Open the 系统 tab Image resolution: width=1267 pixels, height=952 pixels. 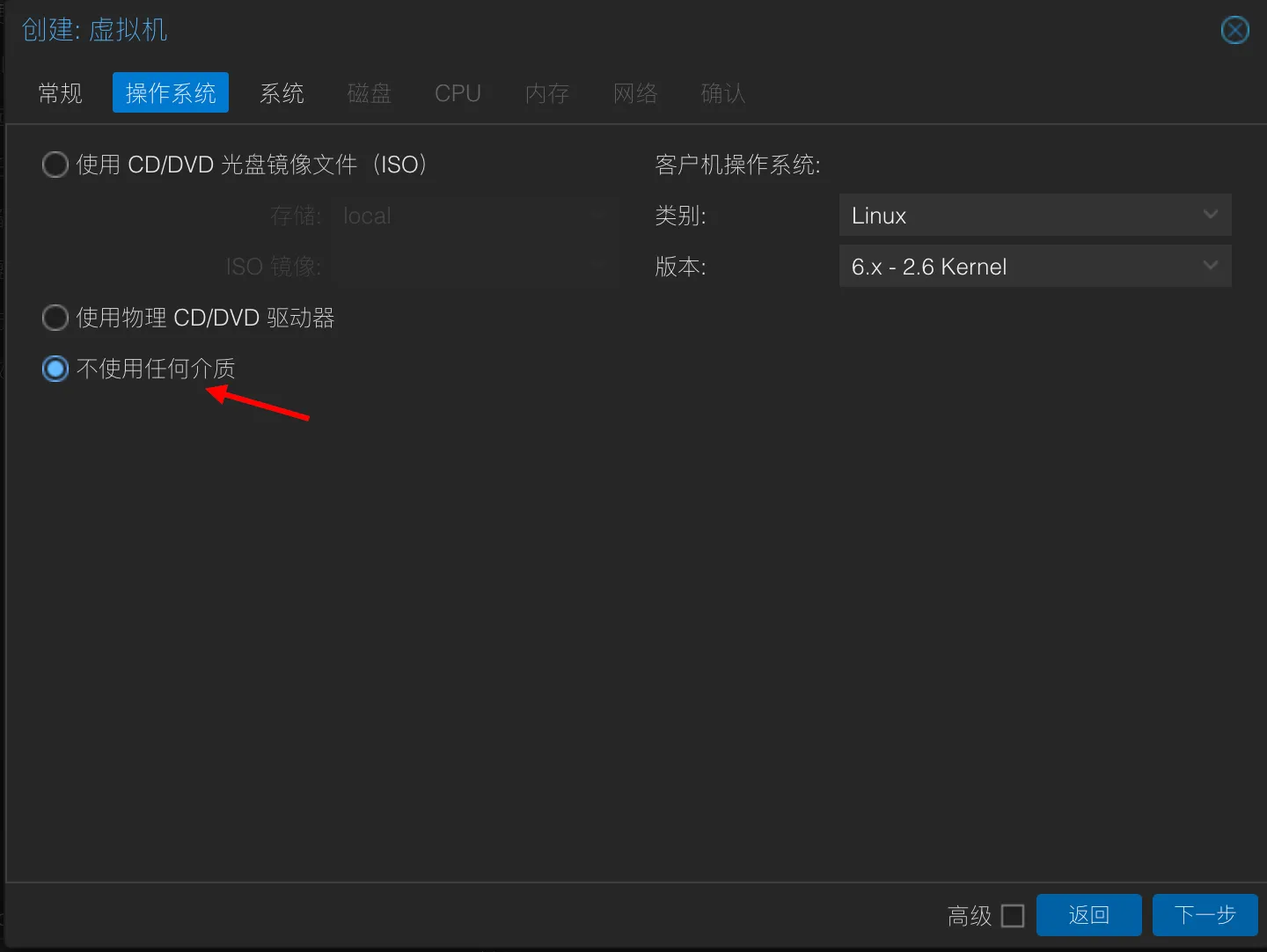point(282,93)
